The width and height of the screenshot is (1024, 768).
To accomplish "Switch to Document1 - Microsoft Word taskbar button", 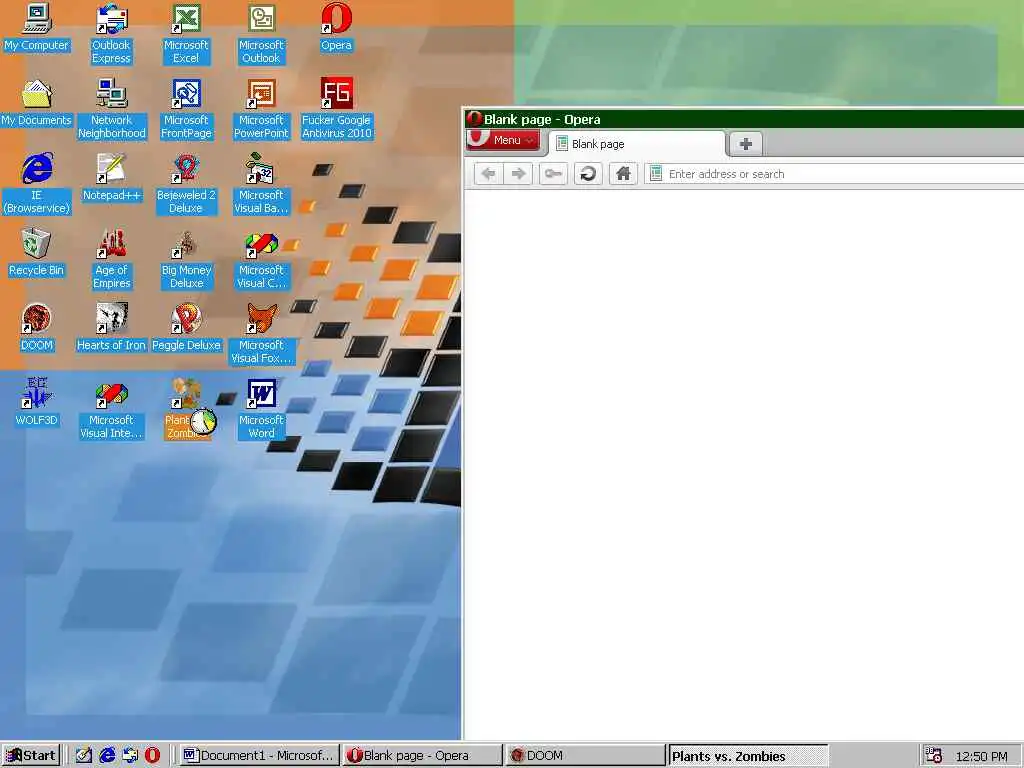I will (x=259, y=756).
